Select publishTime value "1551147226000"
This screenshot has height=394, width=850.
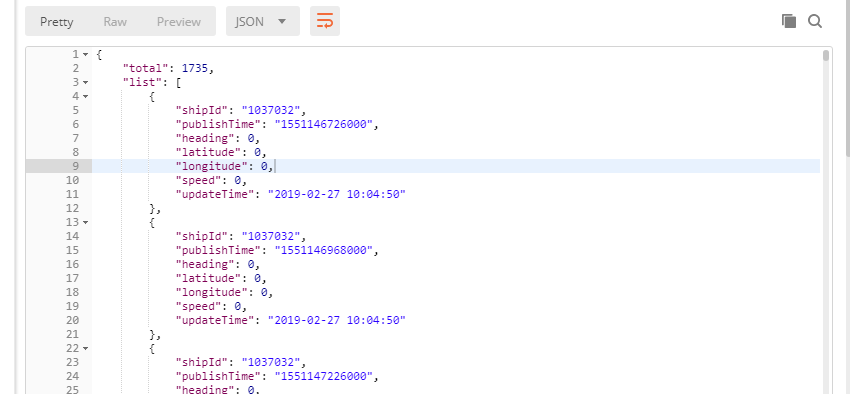(x=324, y=377)
